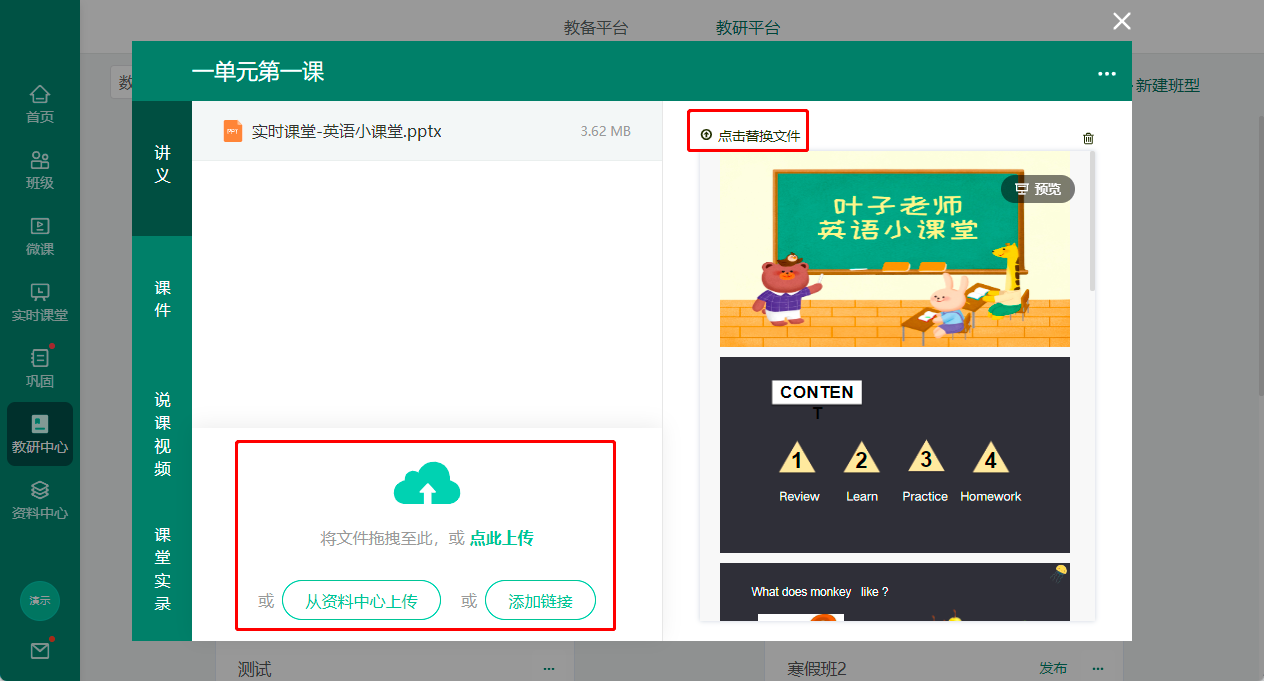1264x681 pixels.
Task: Open three-dot menu for 测试 card
Action: click(549, 668)
